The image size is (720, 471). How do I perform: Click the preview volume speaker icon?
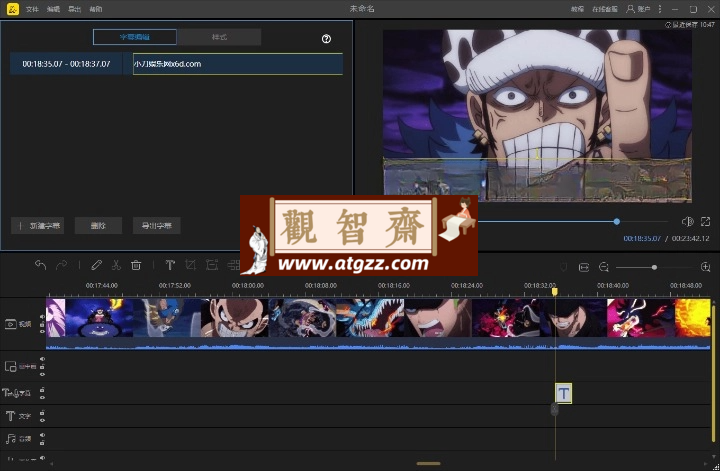(x=687, y=222)
